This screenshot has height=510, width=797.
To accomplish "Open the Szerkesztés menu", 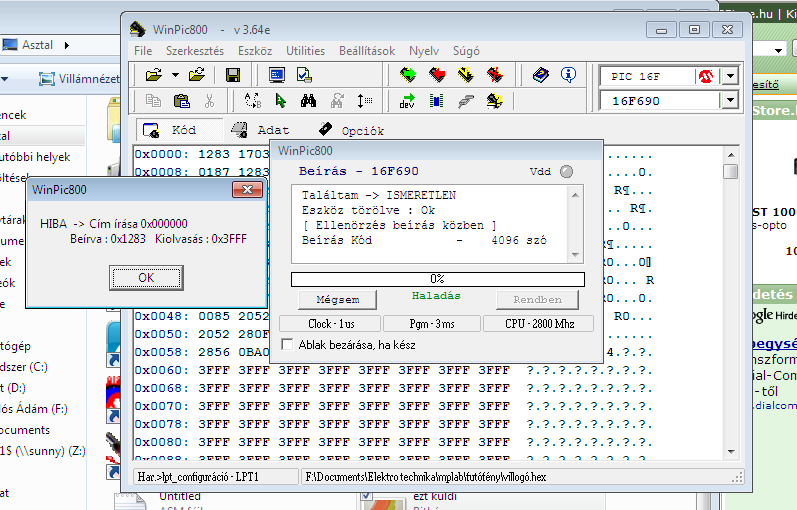I will tap(195, 51).
